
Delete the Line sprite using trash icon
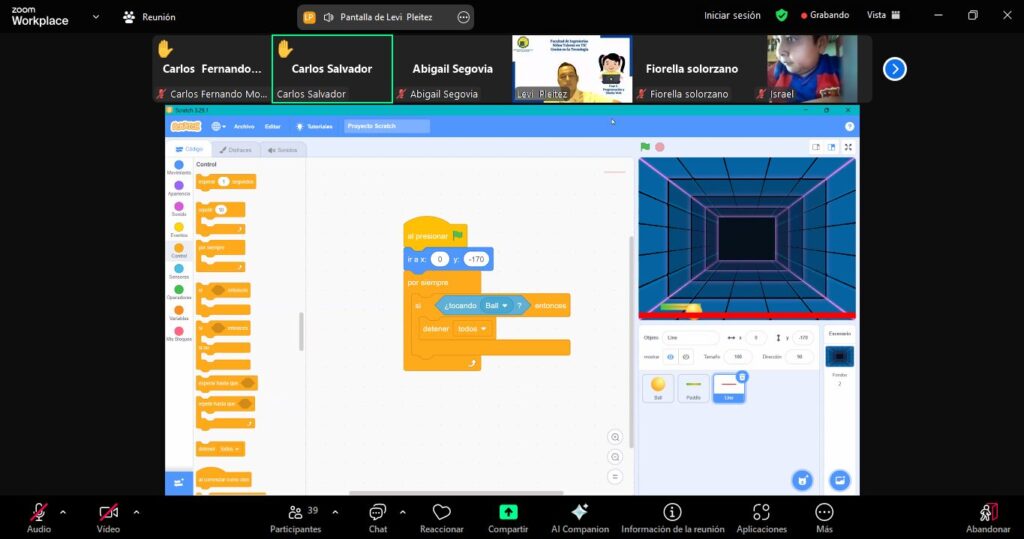point(742,377)
